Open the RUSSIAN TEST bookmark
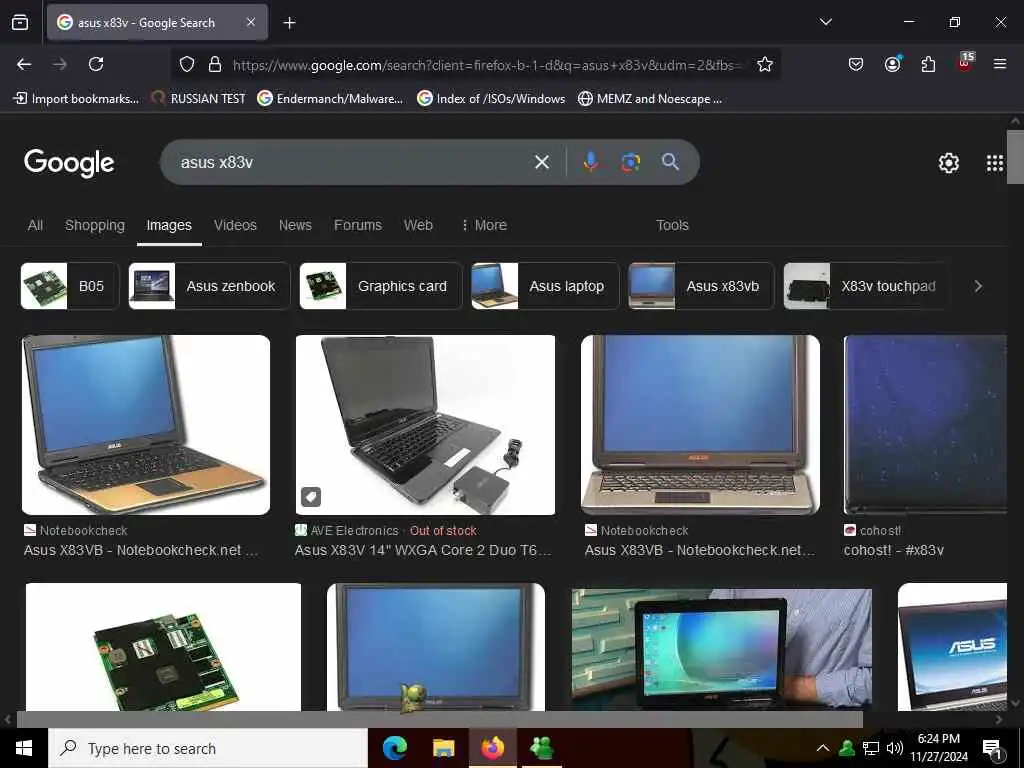This screenshot has height=768, width=1024. click(x=199, y=99)
